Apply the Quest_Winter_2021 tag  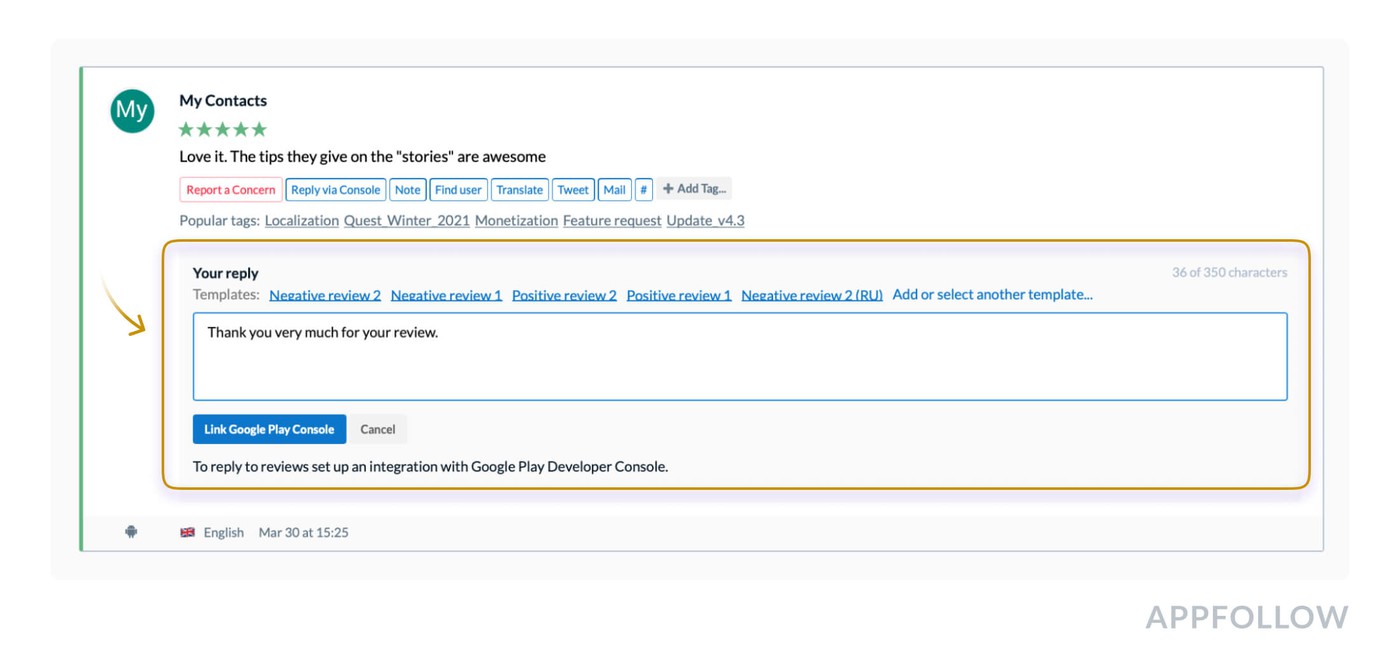(x=407, y=220)
